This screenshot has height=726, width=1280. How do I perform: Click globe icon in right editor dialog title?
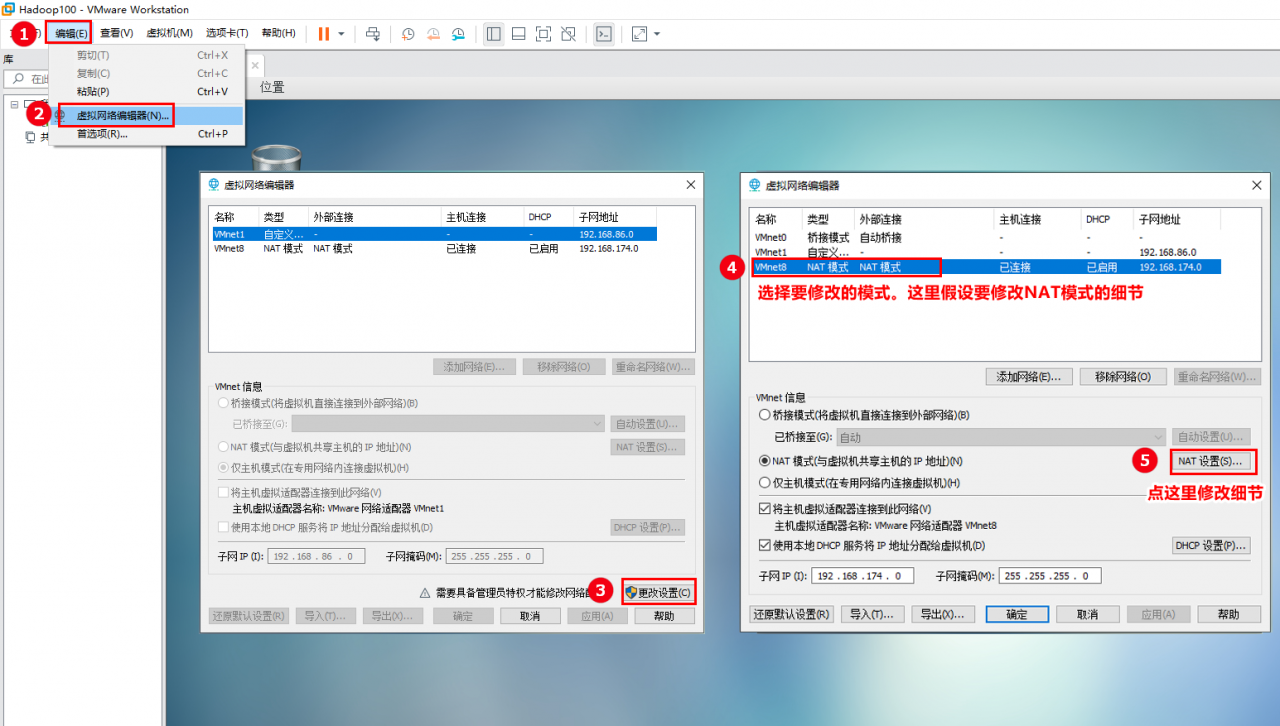pyautogui.click(x=755, y=184)
